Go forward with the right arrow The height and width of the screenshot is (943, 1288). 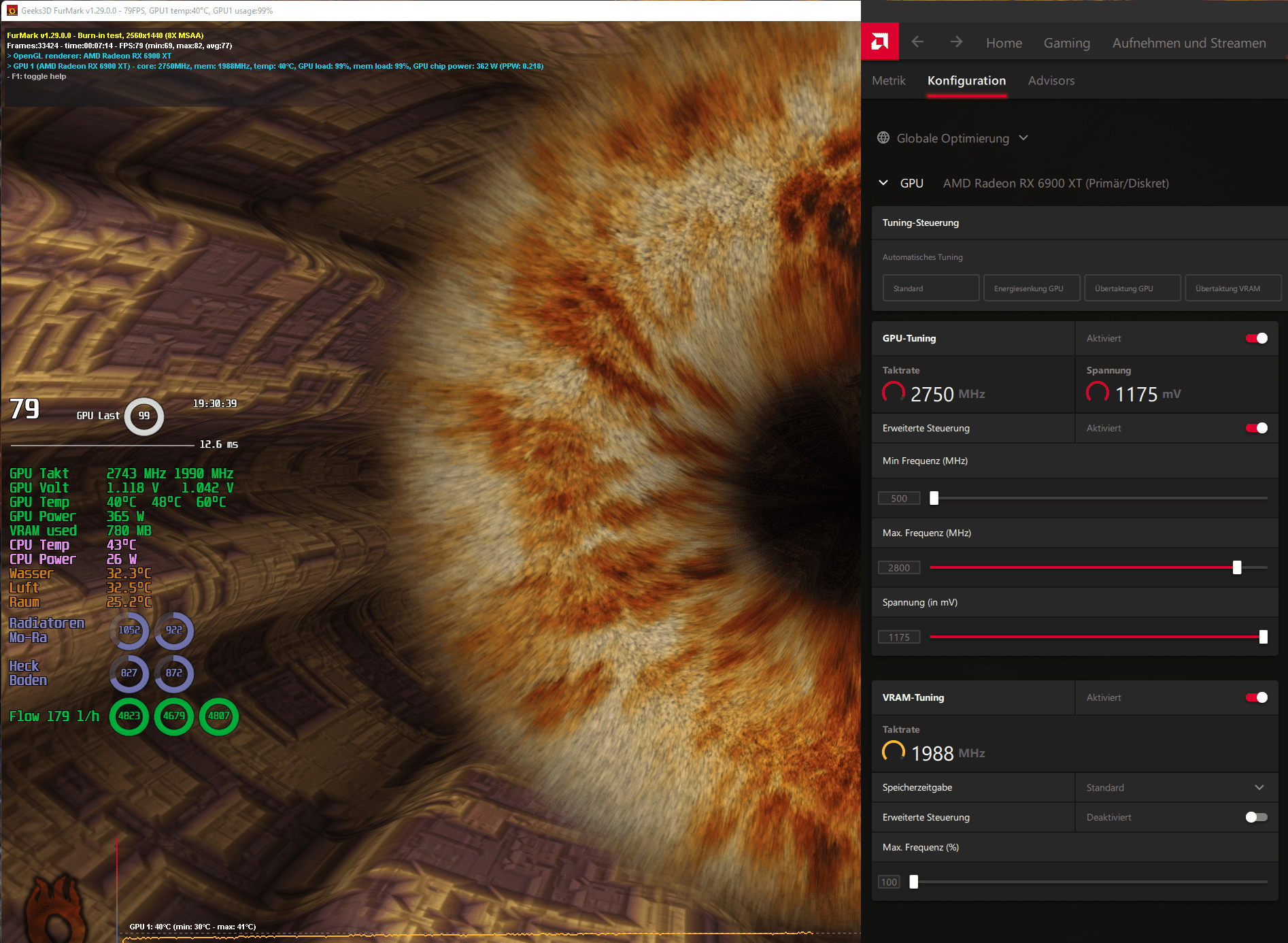pos(956,42)
